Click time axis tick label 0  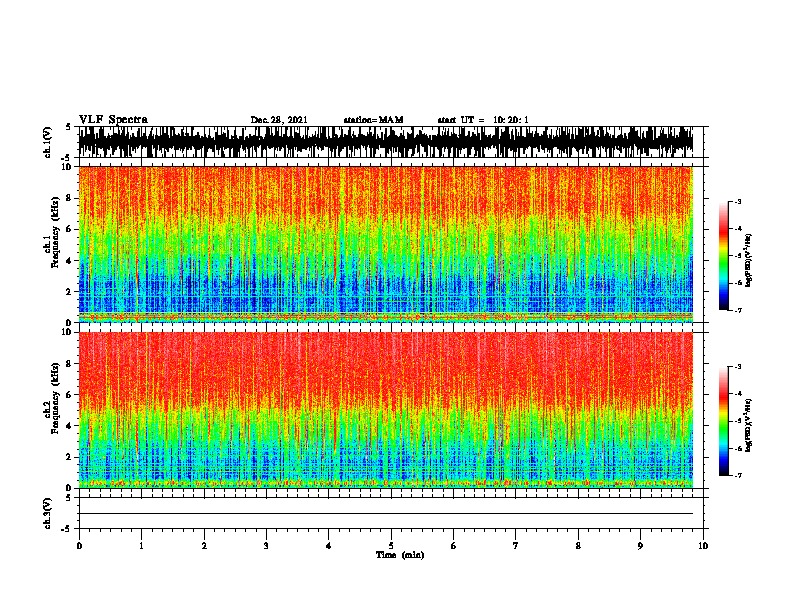(79, 546)
